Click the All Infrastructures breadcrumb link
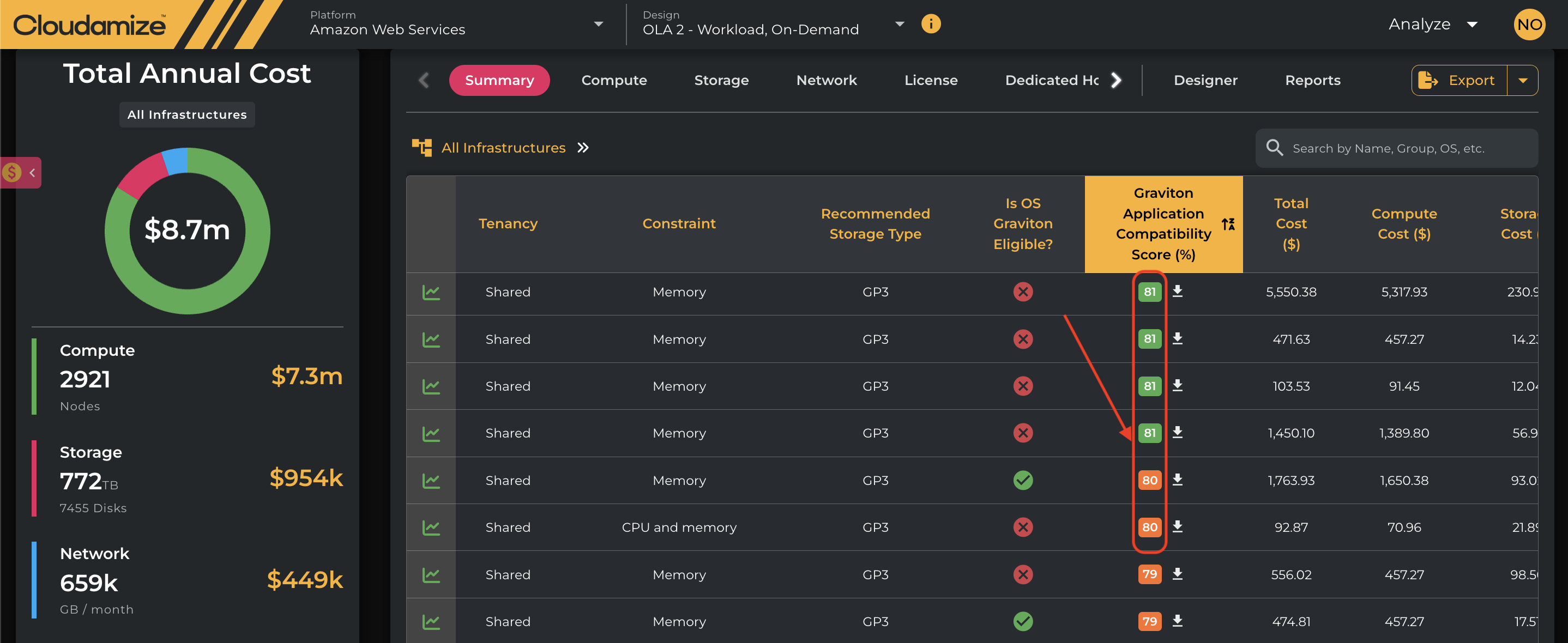1568x643 pixels. click(x=503, y=148)
